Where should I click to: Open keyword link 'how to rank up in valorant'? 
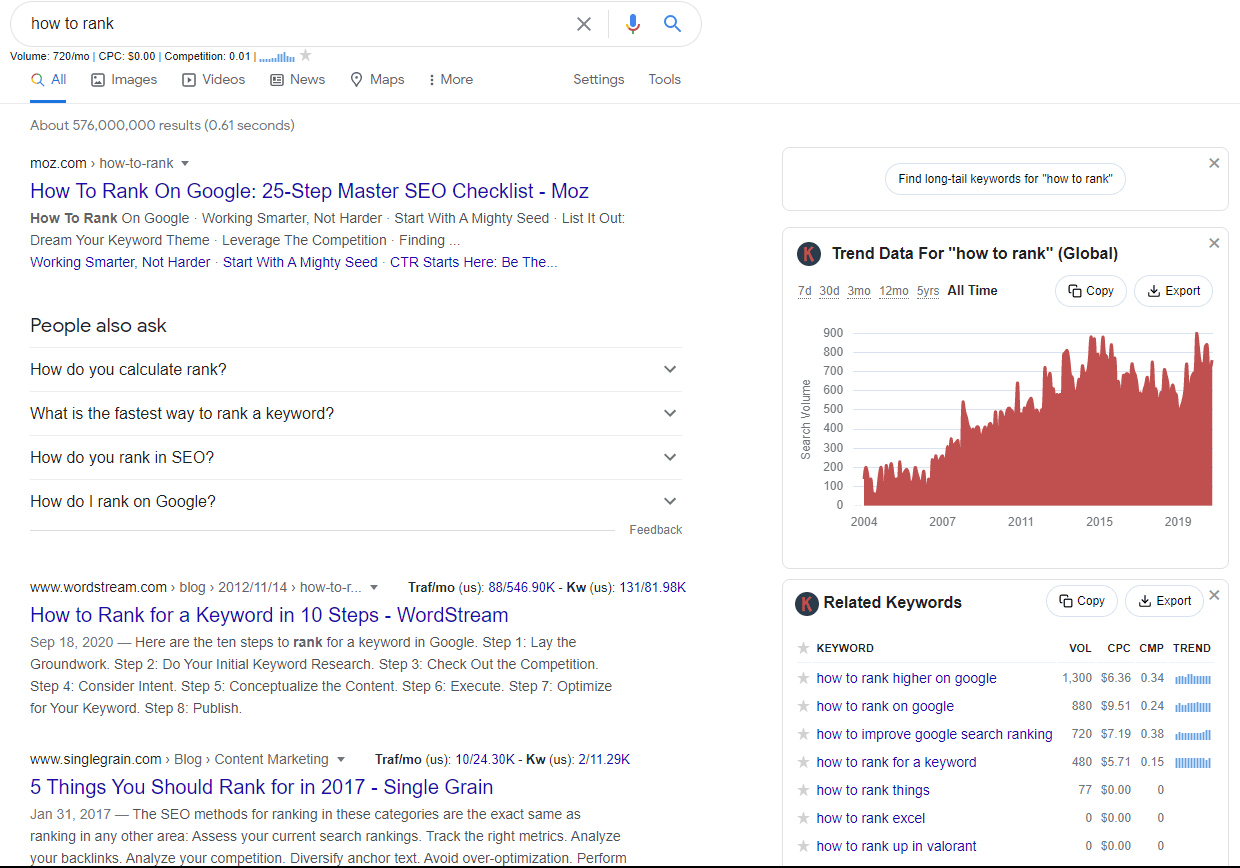(x=896, y=846)
